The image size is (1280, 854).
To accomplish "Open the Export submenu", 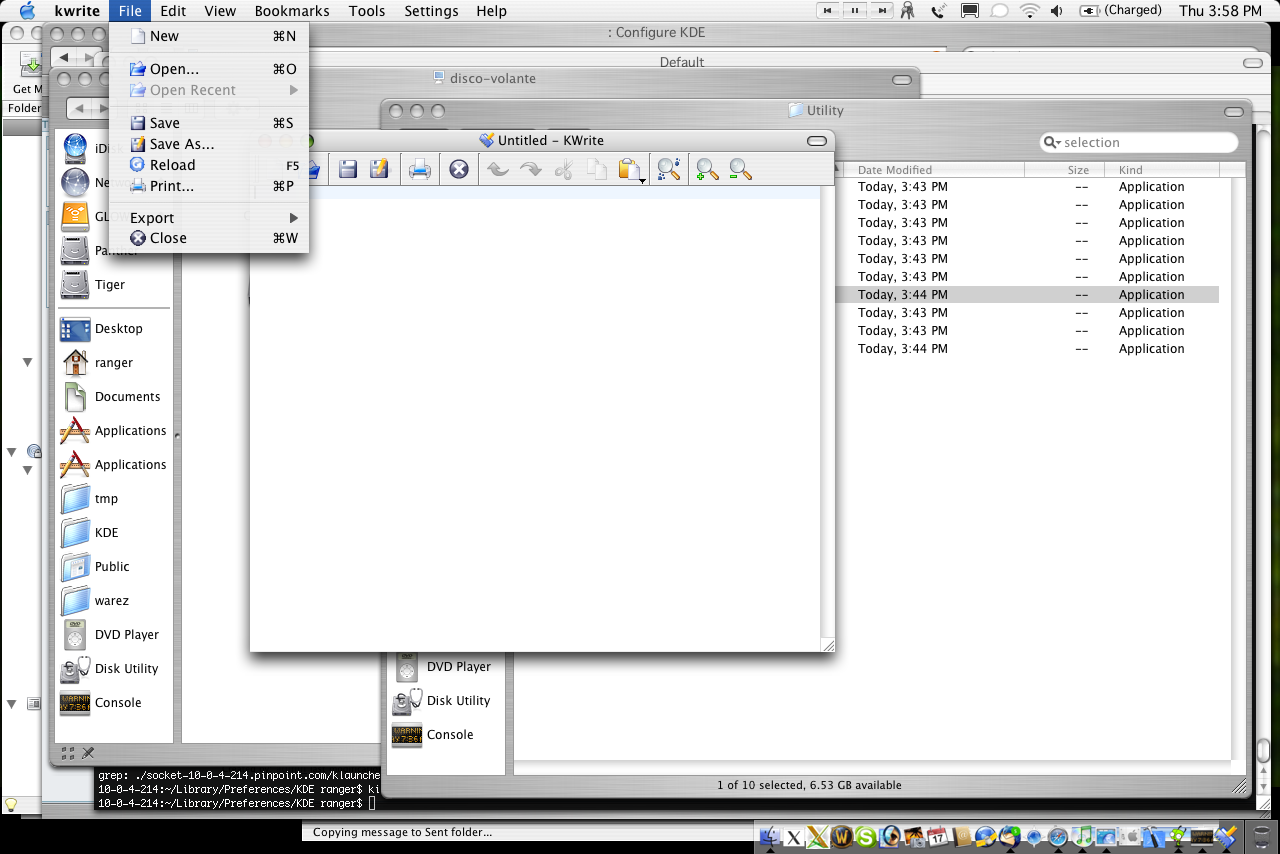I will [209, 218].
